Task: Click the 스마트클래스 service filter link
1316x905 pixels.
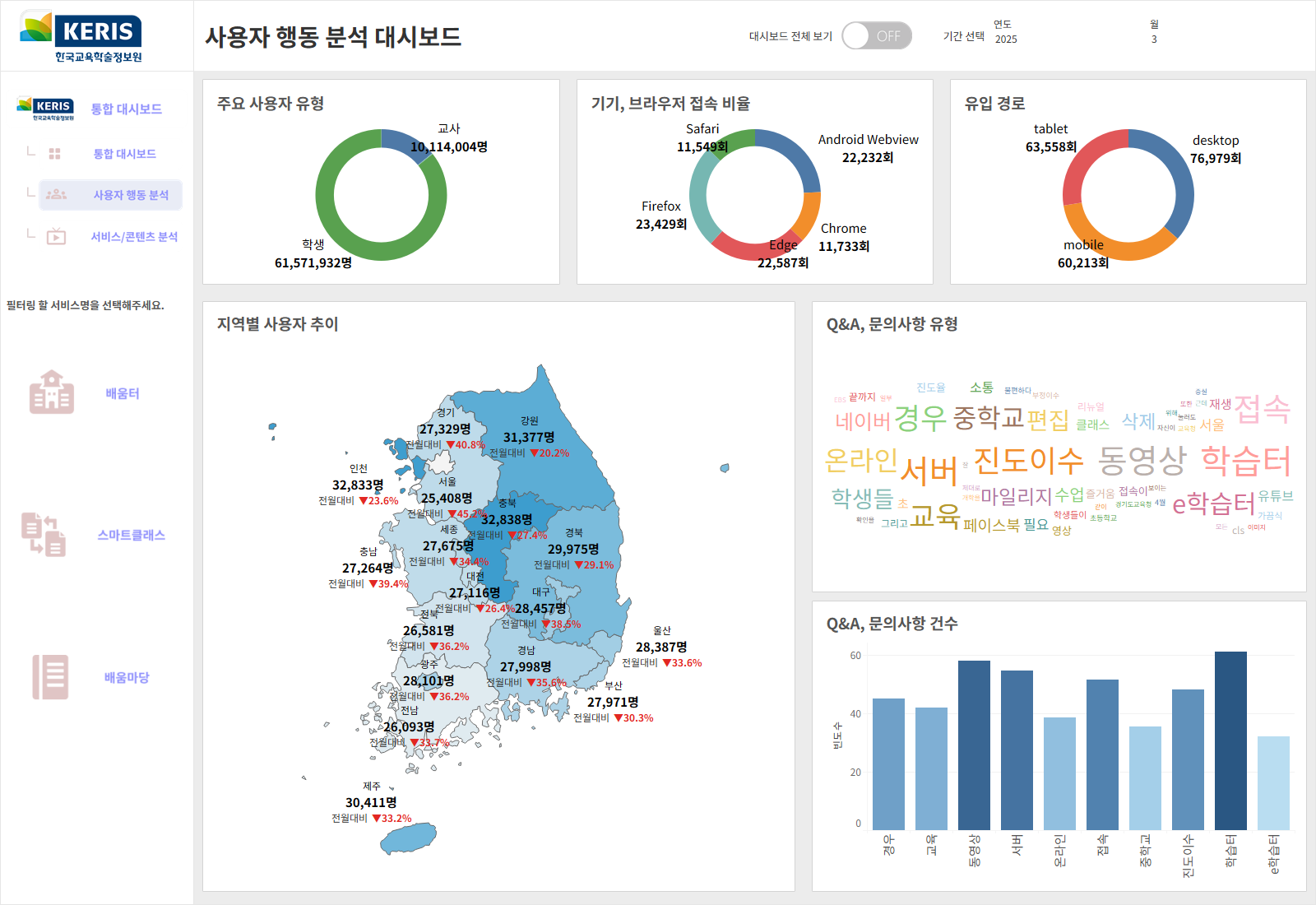Action: click(132, 535)
